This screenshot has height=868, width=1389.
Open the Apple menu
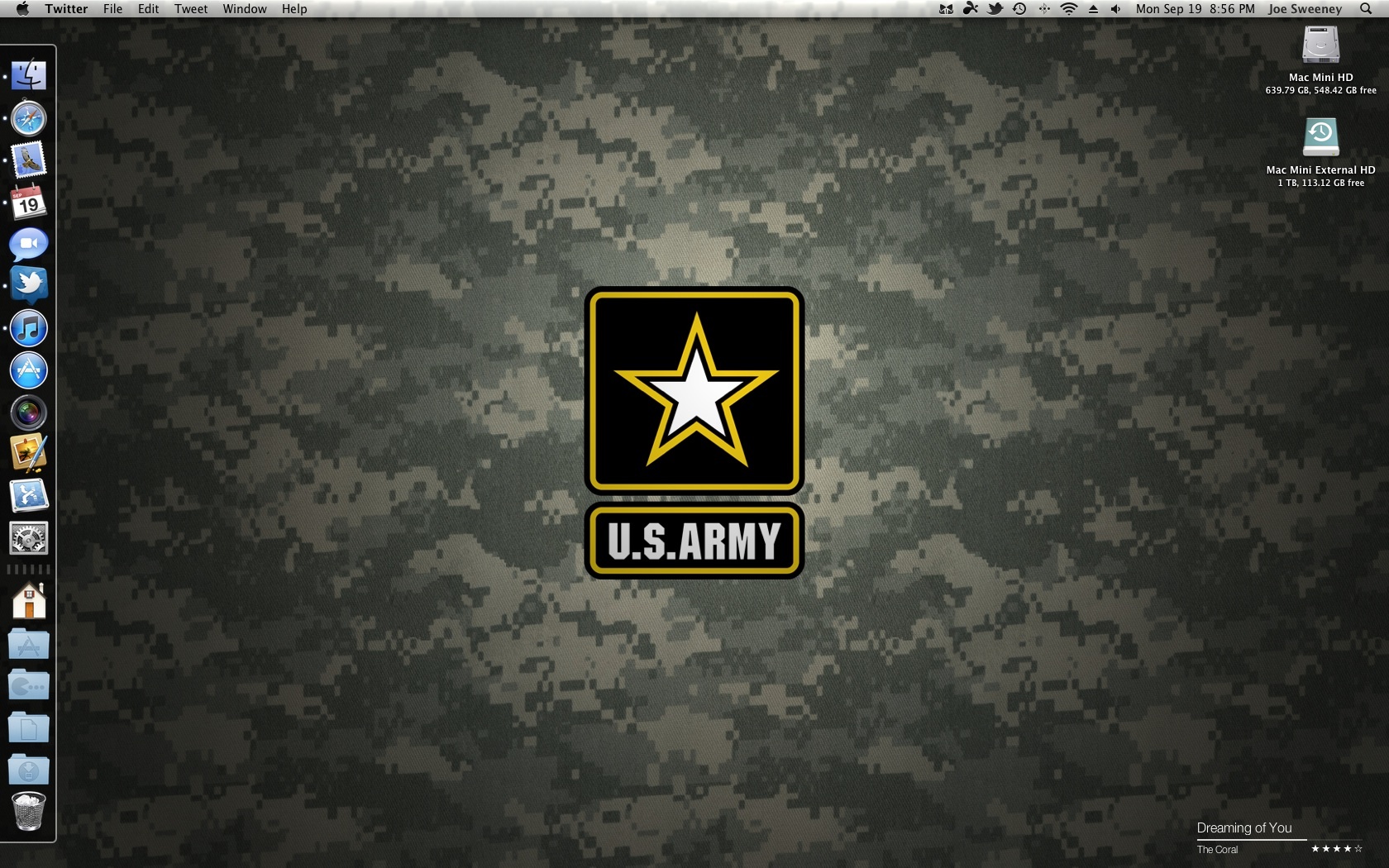(22, 8)
